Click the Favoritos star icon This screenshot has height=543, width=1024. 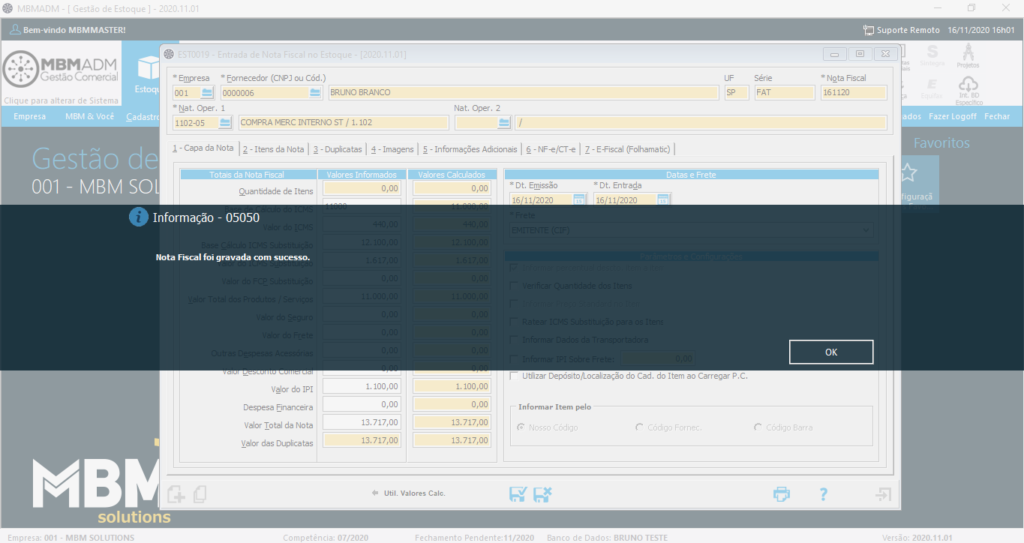click(x=908, y=173)
